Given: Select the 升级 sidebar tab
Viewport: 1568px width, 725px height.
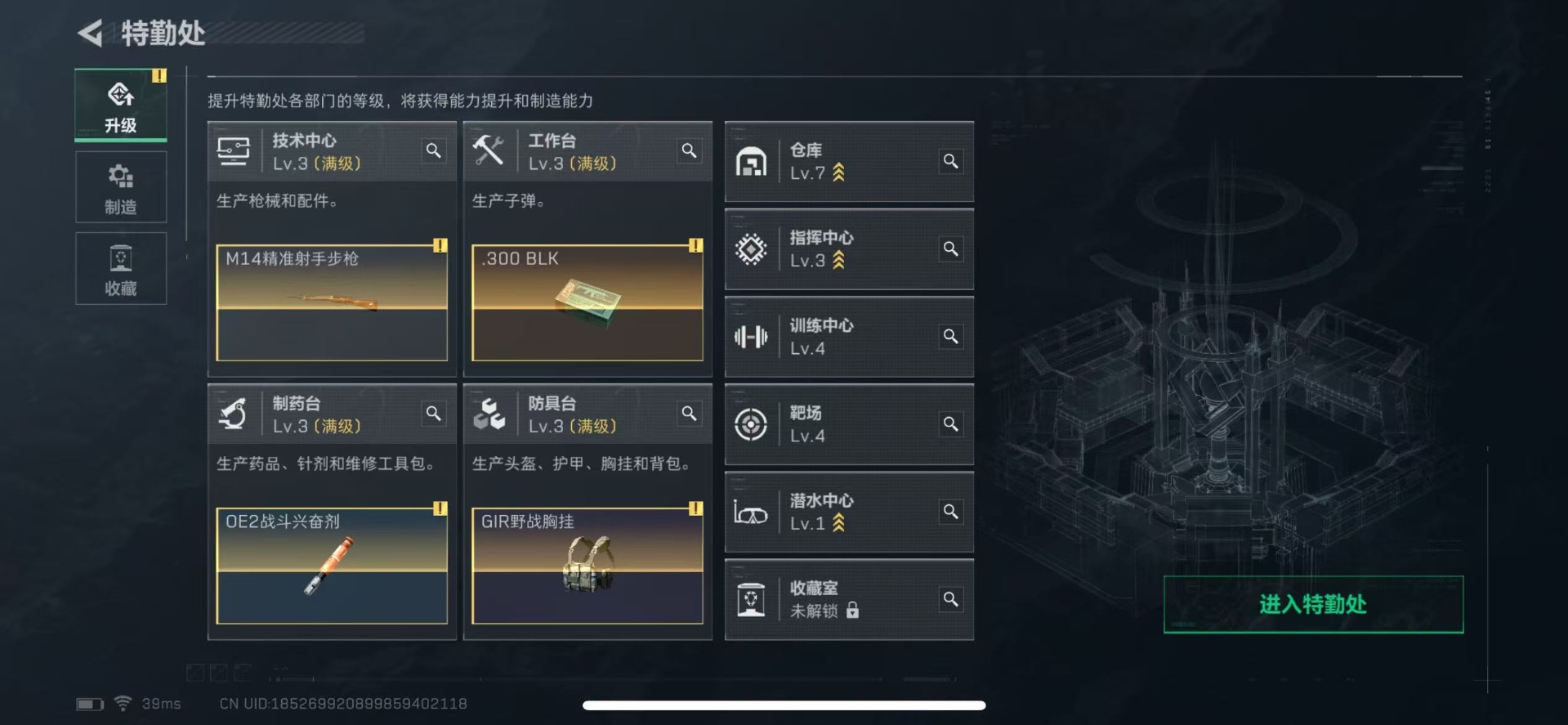Looking at the screenshot, I should (121, 105).
